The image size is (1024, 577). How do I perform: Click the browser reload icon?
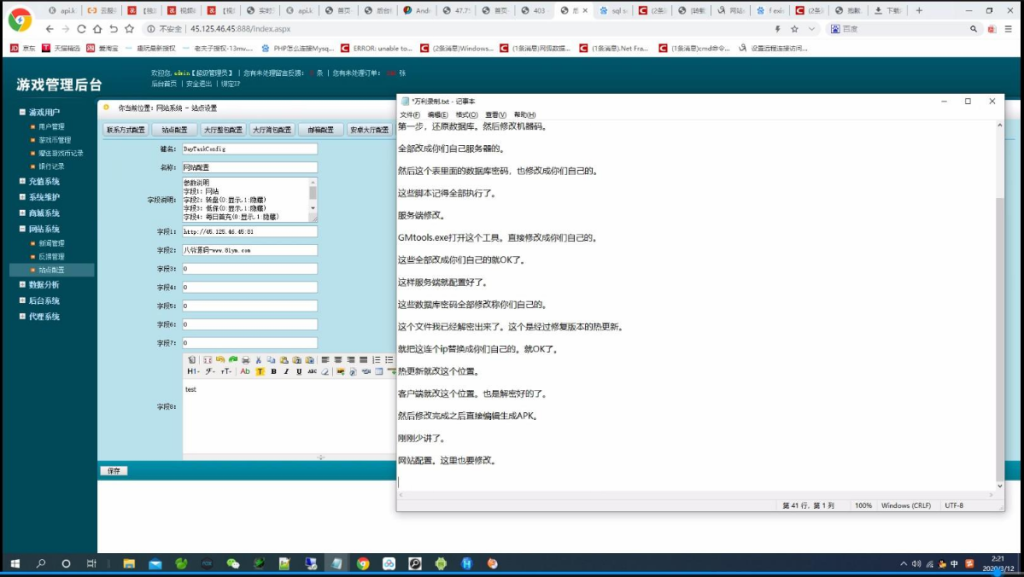point(81,29)
